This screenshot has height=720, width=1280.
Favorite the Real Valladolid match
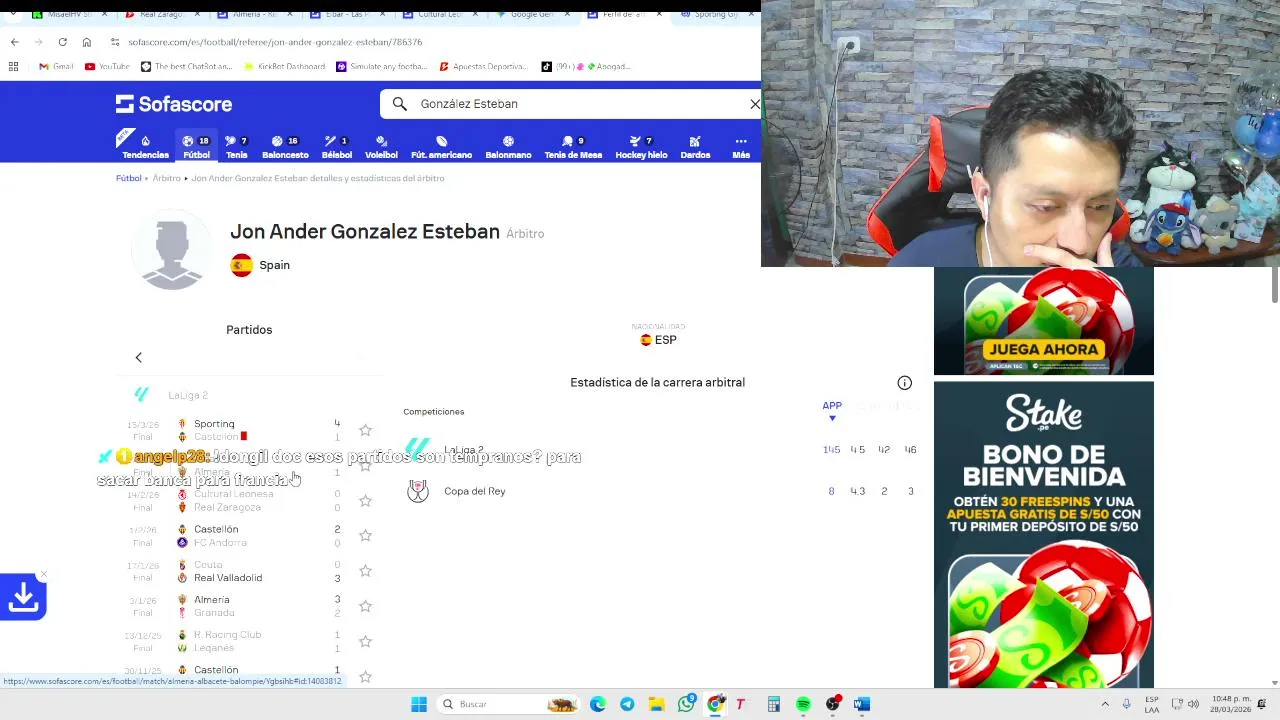[x=365, y=571]
